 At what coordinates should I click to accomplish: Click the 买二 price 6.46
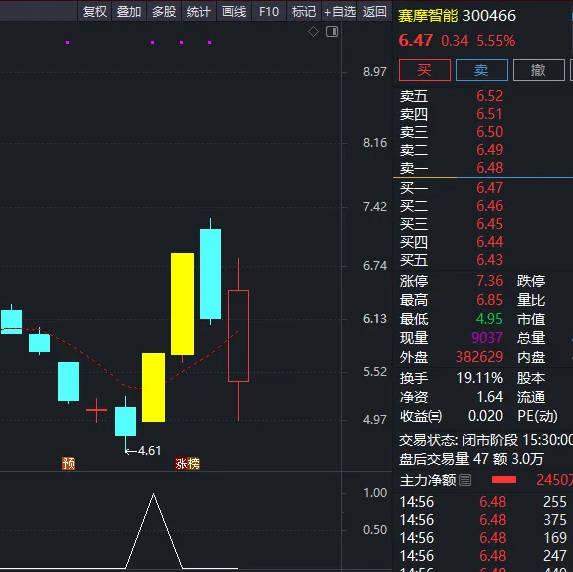pyautogui.click(x=489, y=206)
